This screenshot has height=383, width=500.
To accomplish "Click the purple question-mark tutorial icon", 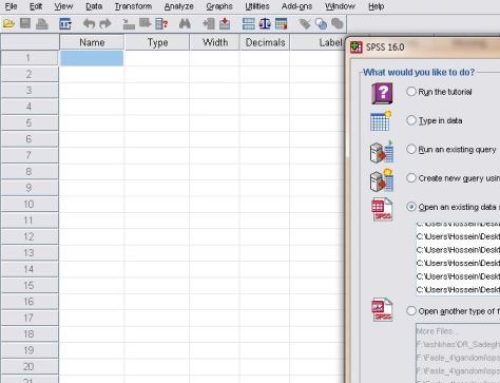I will (x=382, y=93).
